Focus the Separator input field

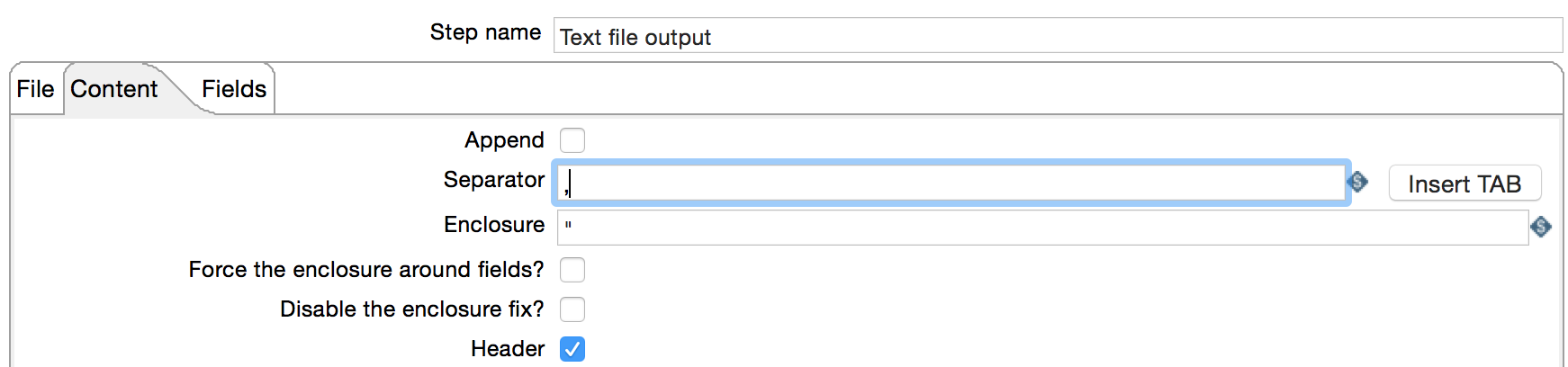[x=952, y=183]
